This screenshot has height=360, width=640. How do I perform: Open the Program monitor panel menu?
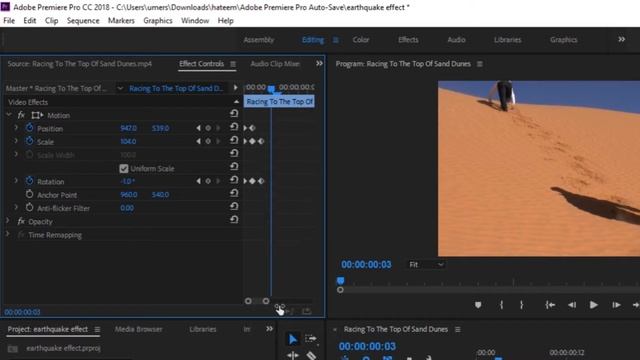click(480, 64)
